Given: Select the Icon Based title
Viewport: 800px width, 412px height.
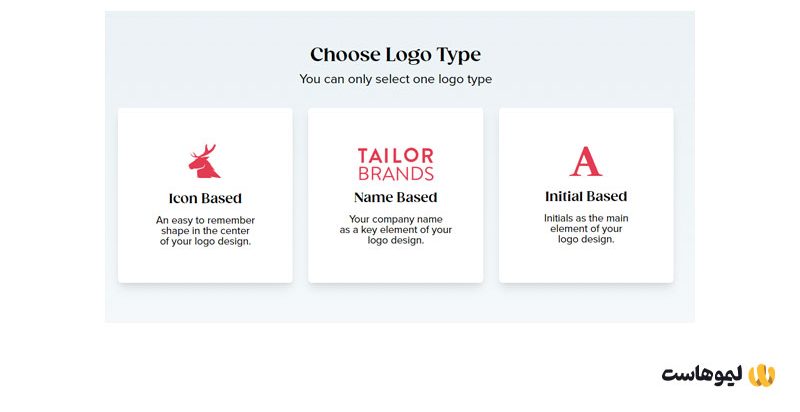Looking at the screenshot, I should [x=205, y=198].
